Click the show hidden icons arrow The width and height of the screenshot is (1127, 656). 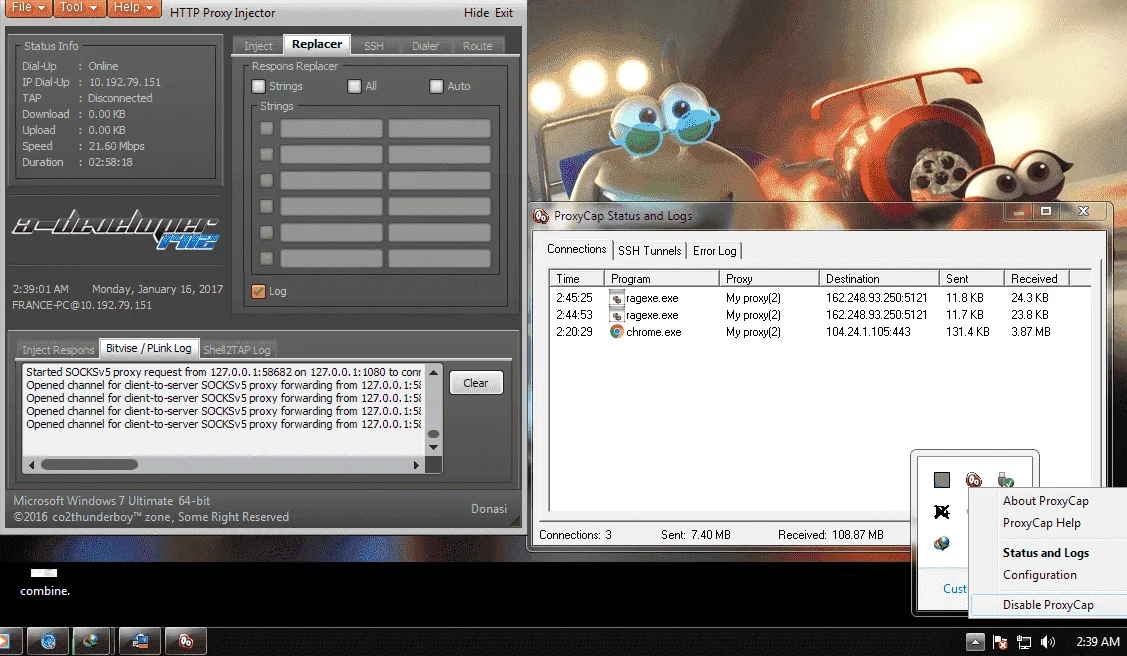(975, 642)
